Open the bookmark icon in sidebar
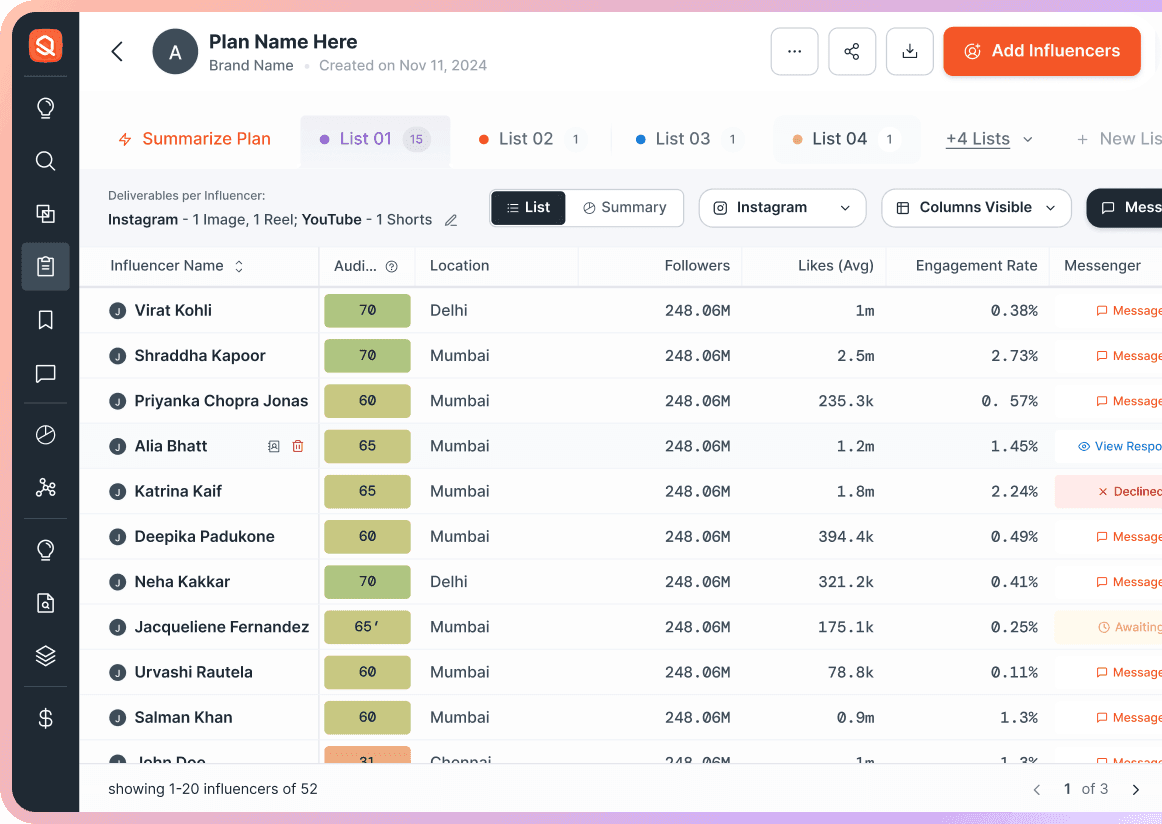This screenshot has height=824, width=1162. point(45,320)
